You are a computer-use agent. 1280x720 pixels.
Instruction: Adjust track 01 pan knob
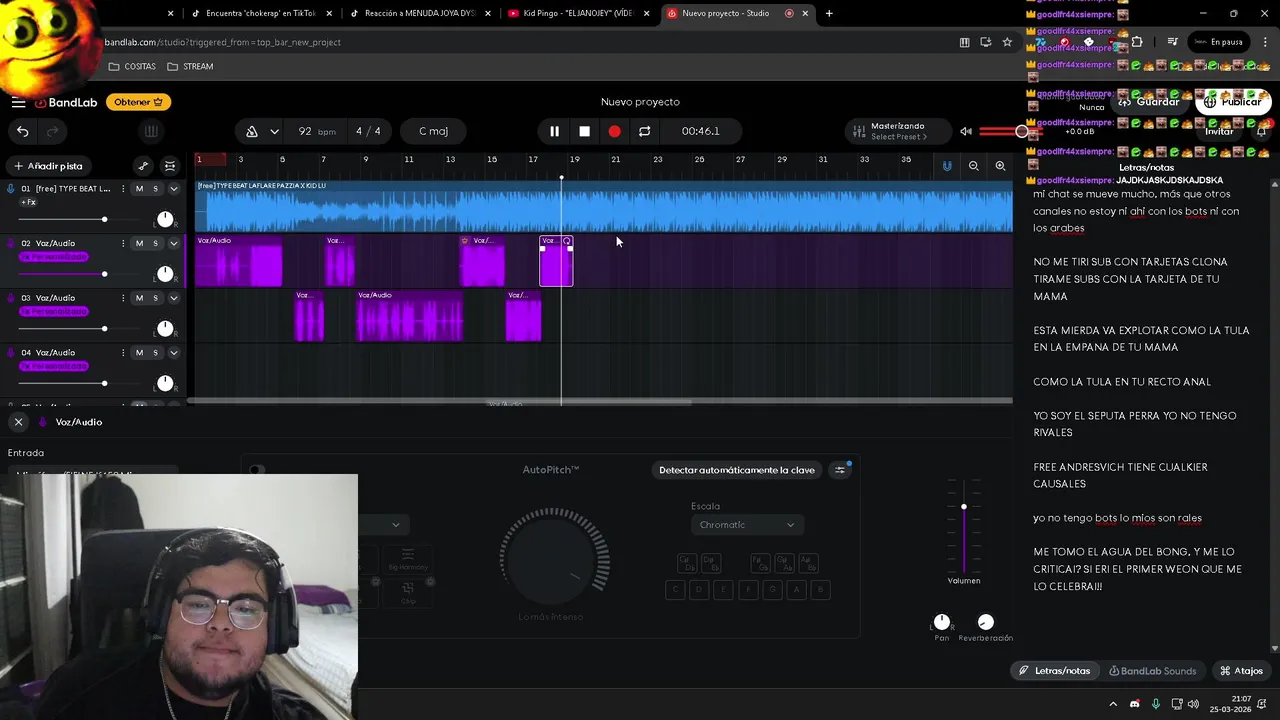coord(165,219)
